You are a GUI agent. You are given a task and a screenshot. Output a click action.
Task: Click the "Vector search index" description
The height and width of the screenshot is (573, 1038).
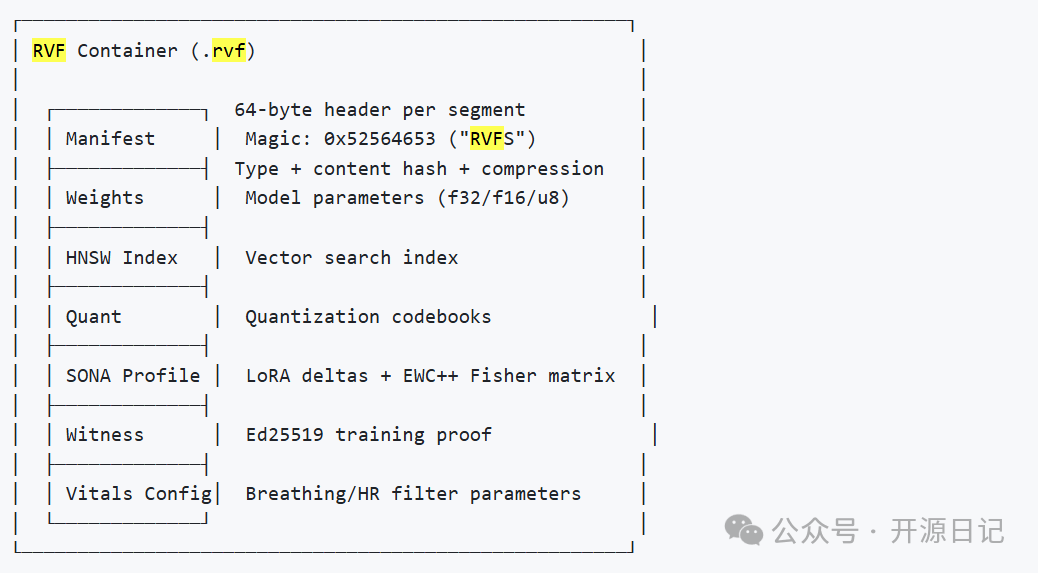(x=351, y=257)
